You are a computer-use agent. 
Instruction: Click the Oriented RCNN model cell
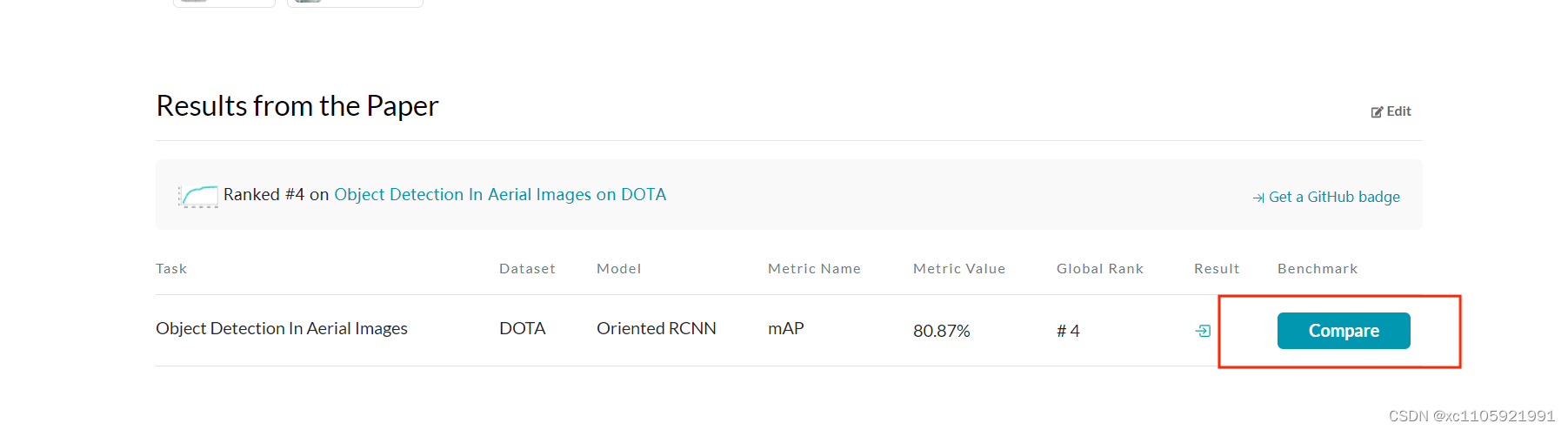[x=657, y=328]
